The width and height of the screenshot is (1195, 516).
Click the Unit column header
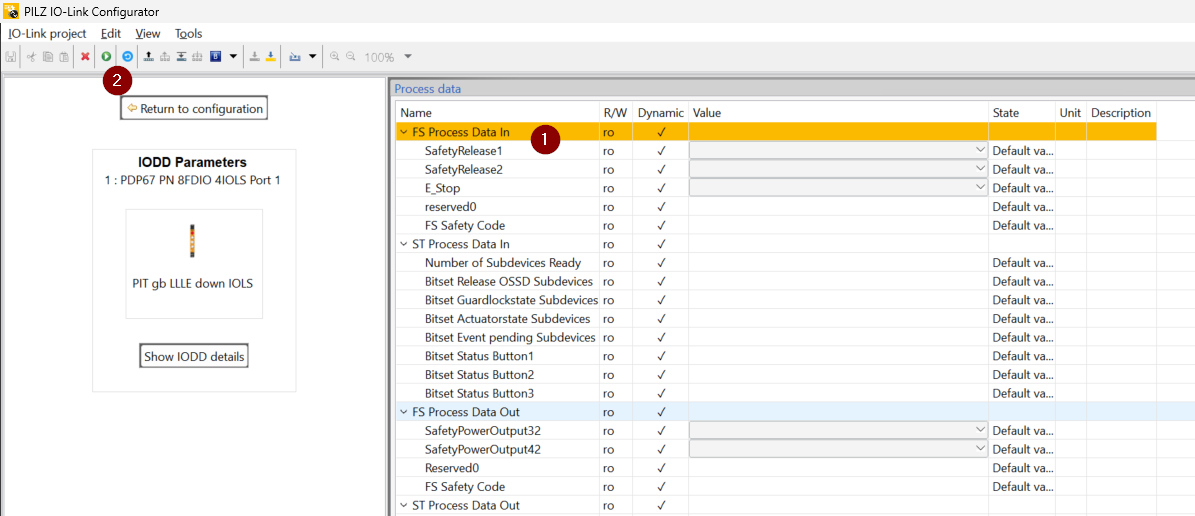click(x=1071, y=113)
